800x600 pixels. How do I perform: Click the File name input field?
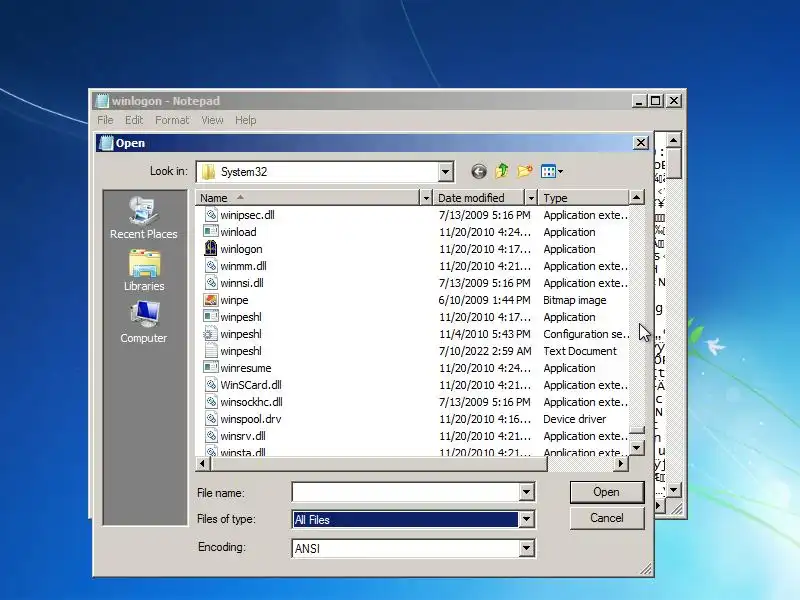(406, 492)
